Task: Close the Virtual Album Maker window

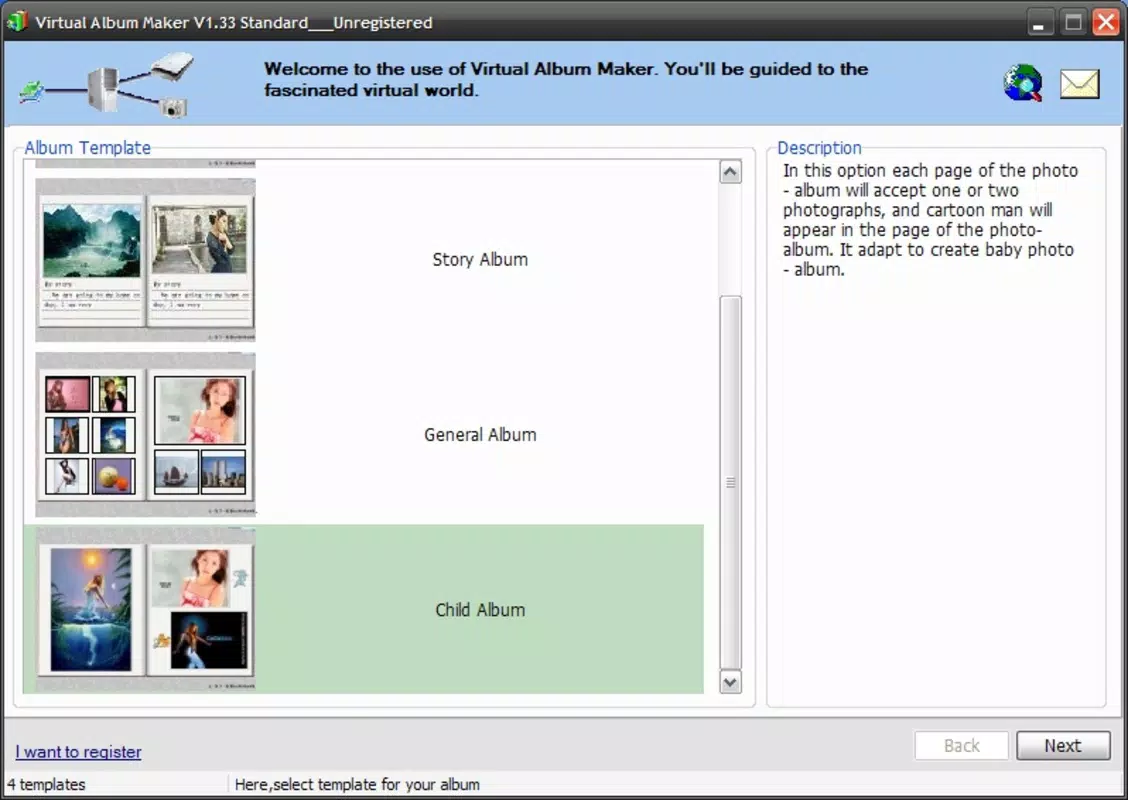Action: (1106, 22)
